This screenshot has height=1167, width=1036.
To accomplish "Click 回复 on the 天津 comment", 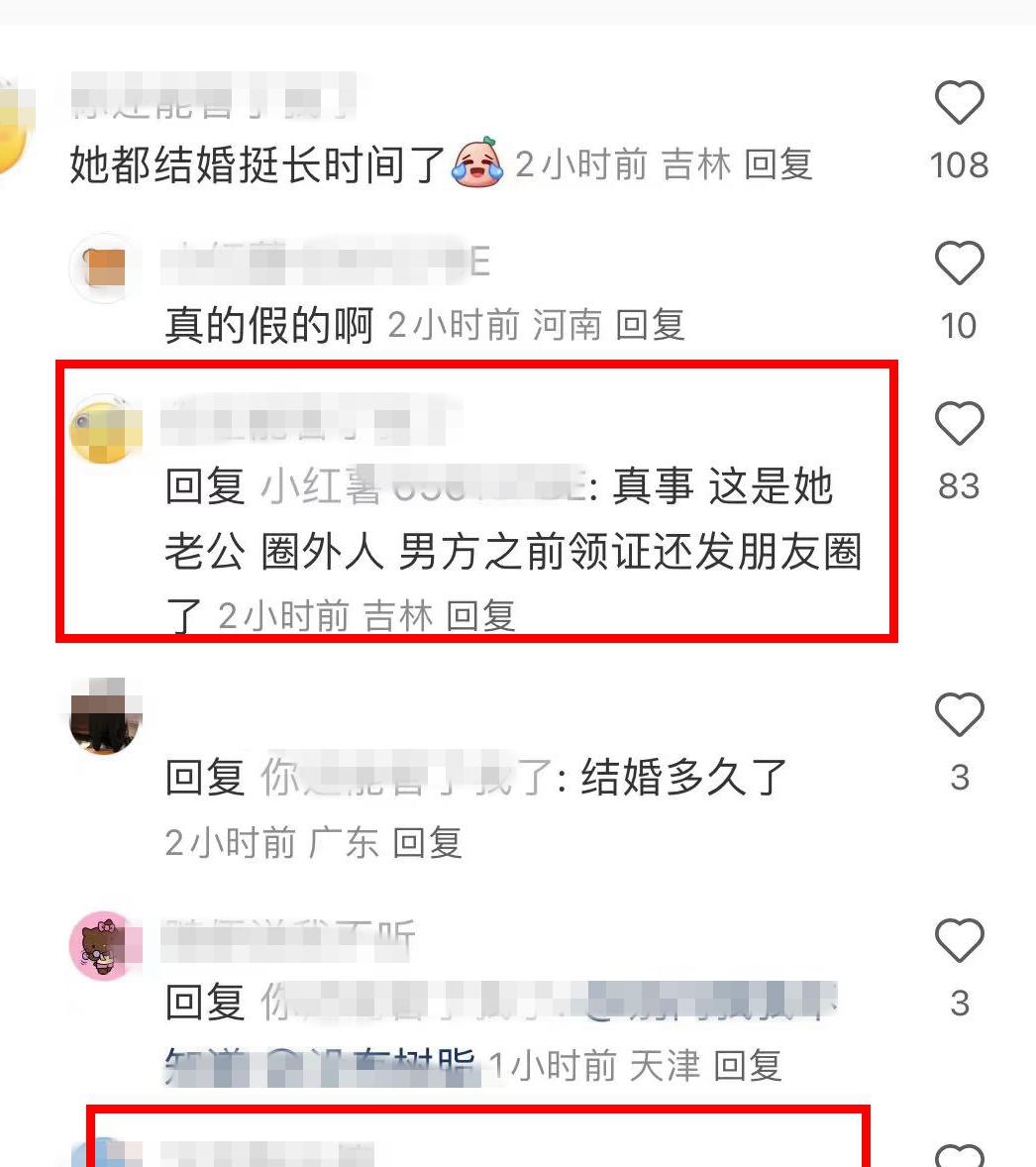I will click(x=747, y=1066).
